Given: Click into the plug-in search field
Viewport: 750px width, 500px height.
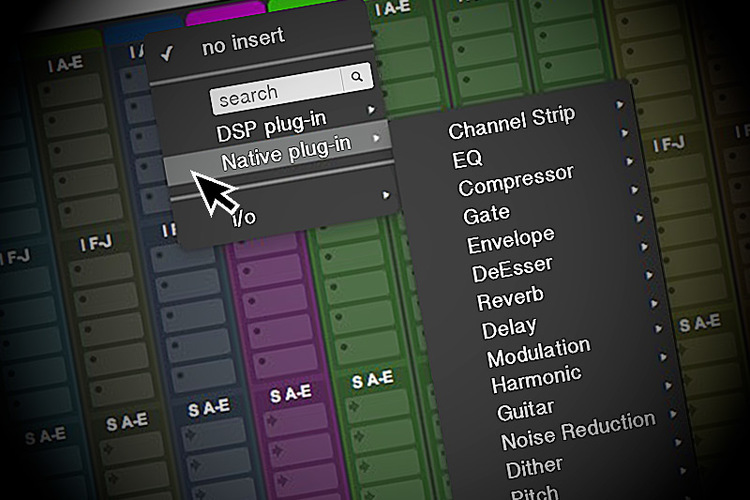Looking at the screenshot, I should pos(276,91).
